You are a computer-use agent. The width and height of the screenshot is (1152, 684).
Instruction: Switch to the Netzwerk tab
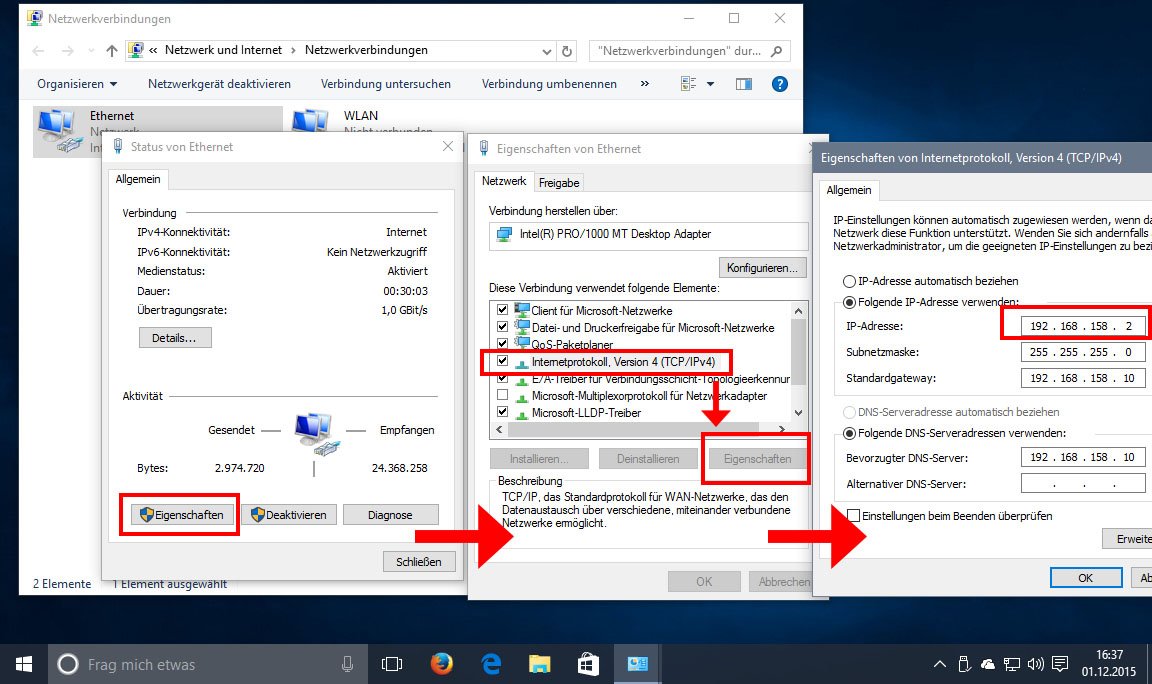(x=504, y=181)
